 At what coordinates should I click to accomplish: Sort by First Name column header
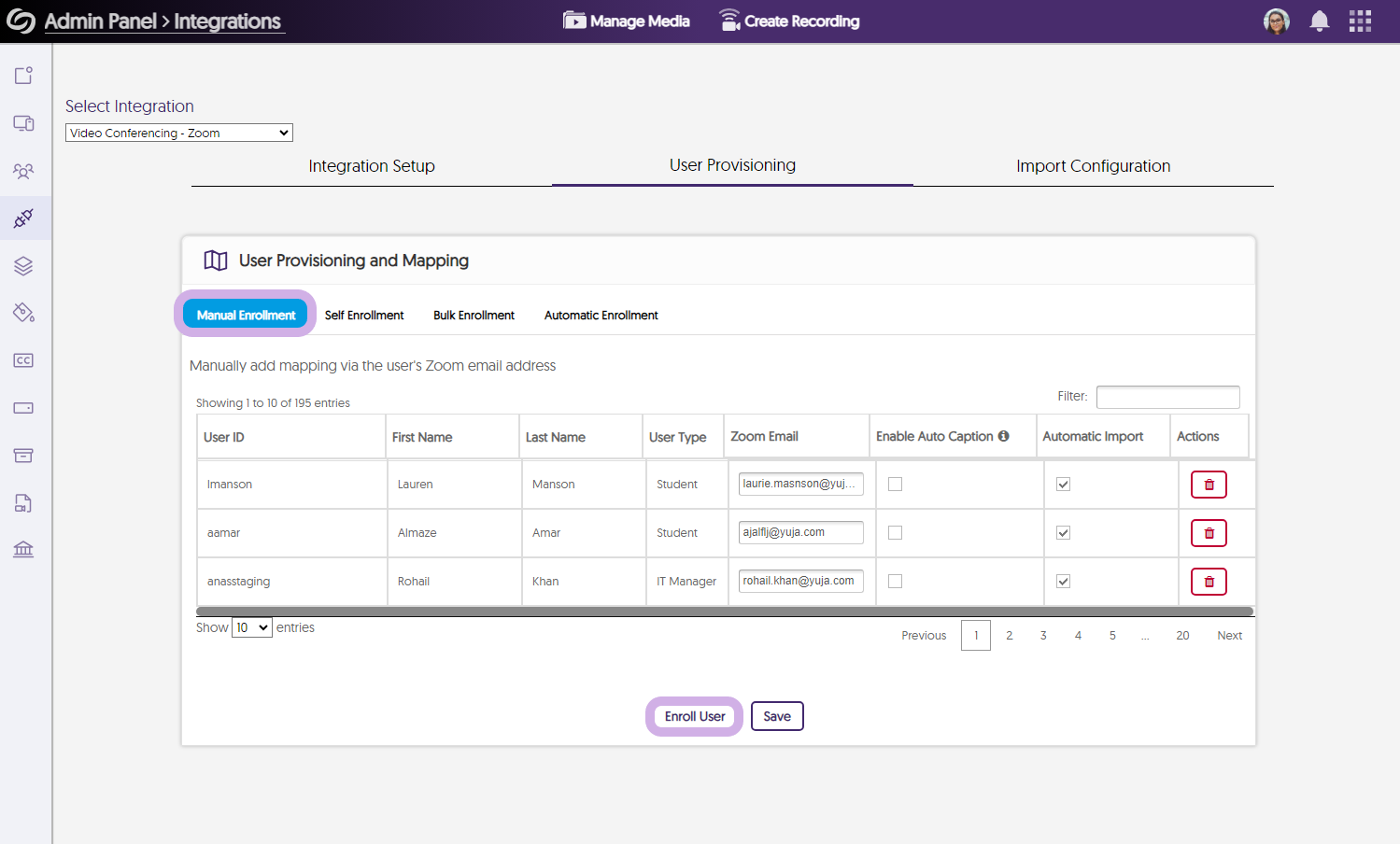click(452, 437)
